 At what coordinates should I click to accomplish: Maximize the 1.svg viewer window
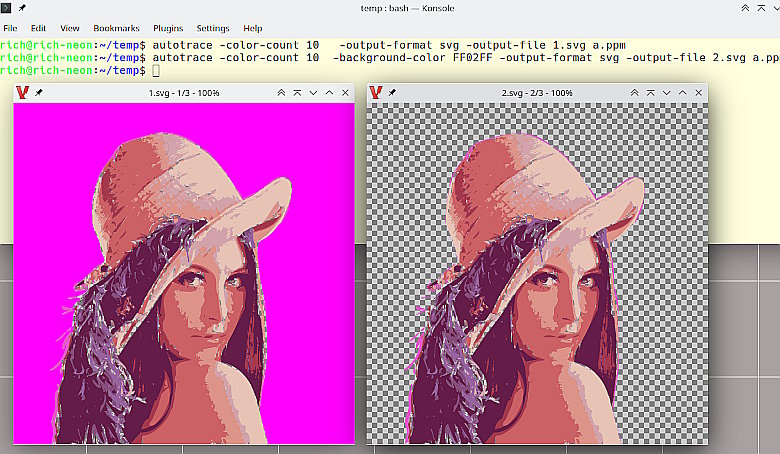[x=329, y=92]
